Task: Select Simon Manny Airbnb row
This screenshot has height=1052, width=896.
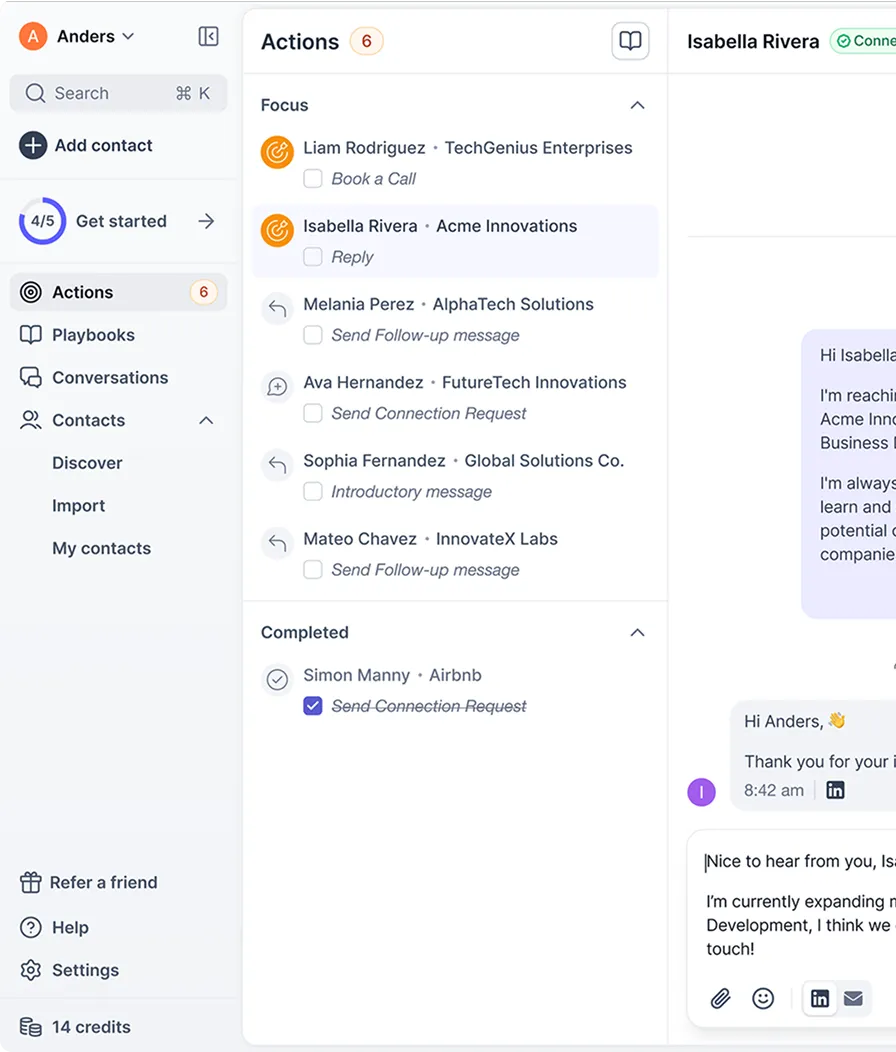Action: (x=455, y=690)
